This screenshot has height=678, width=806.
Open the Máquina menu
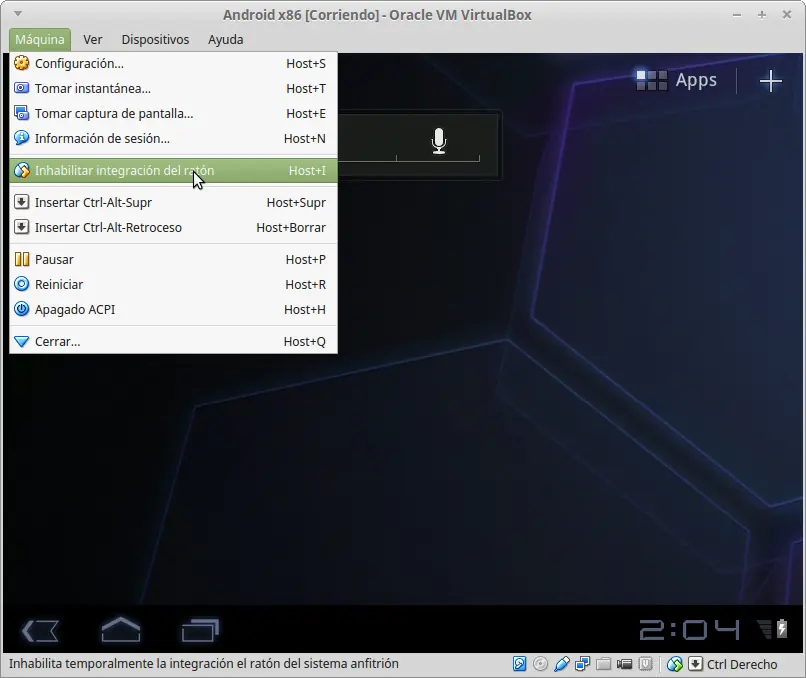point(40,40)
